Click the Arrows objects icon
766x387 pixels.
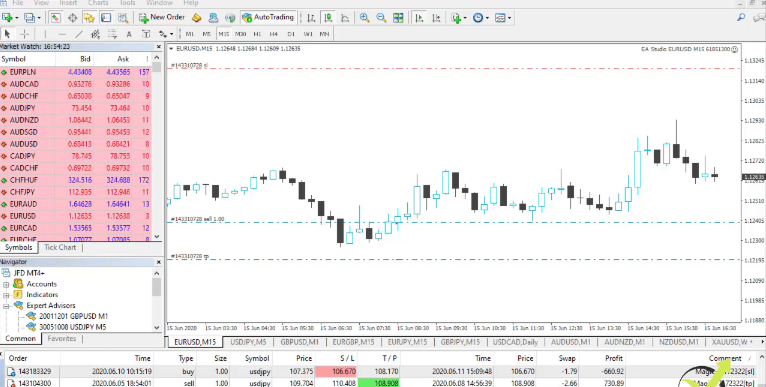click(162, 34)
